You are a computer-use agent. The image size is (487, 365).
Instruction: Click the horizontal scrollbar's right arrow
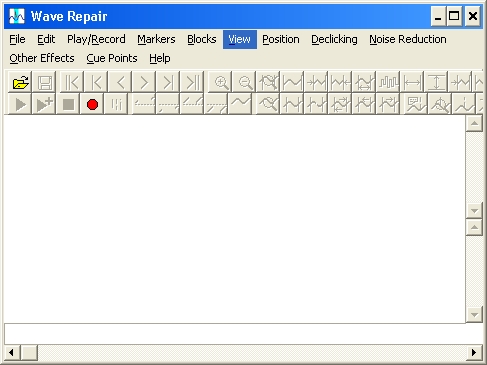(x=474, y=352)
